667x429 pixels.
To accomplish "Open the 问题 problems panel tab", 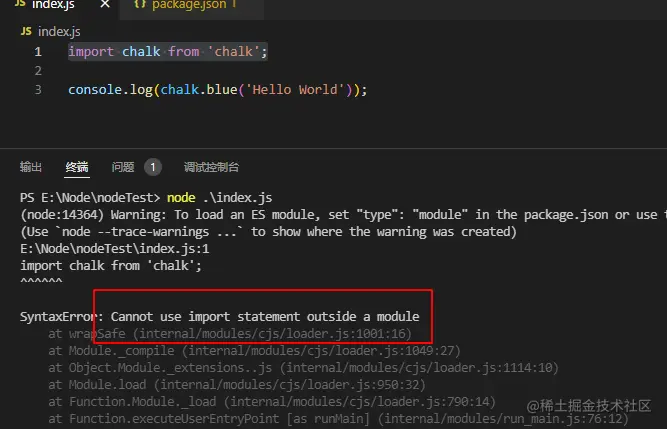I will tap(123, 167).
